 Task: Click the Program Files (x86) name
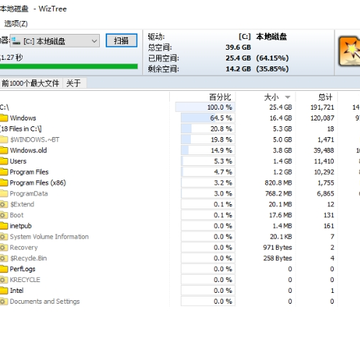(x=38, y=183)
